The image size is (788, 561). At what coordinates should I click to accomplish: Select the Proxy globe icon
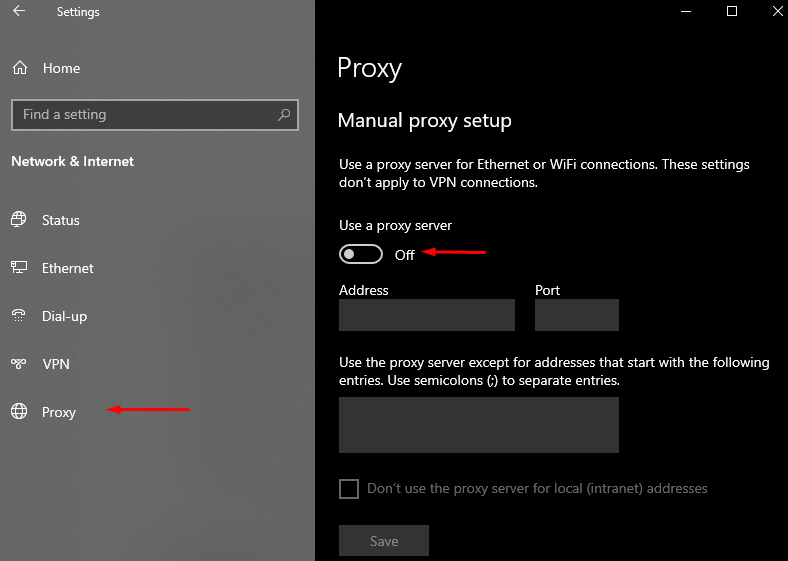click(19, 412)
